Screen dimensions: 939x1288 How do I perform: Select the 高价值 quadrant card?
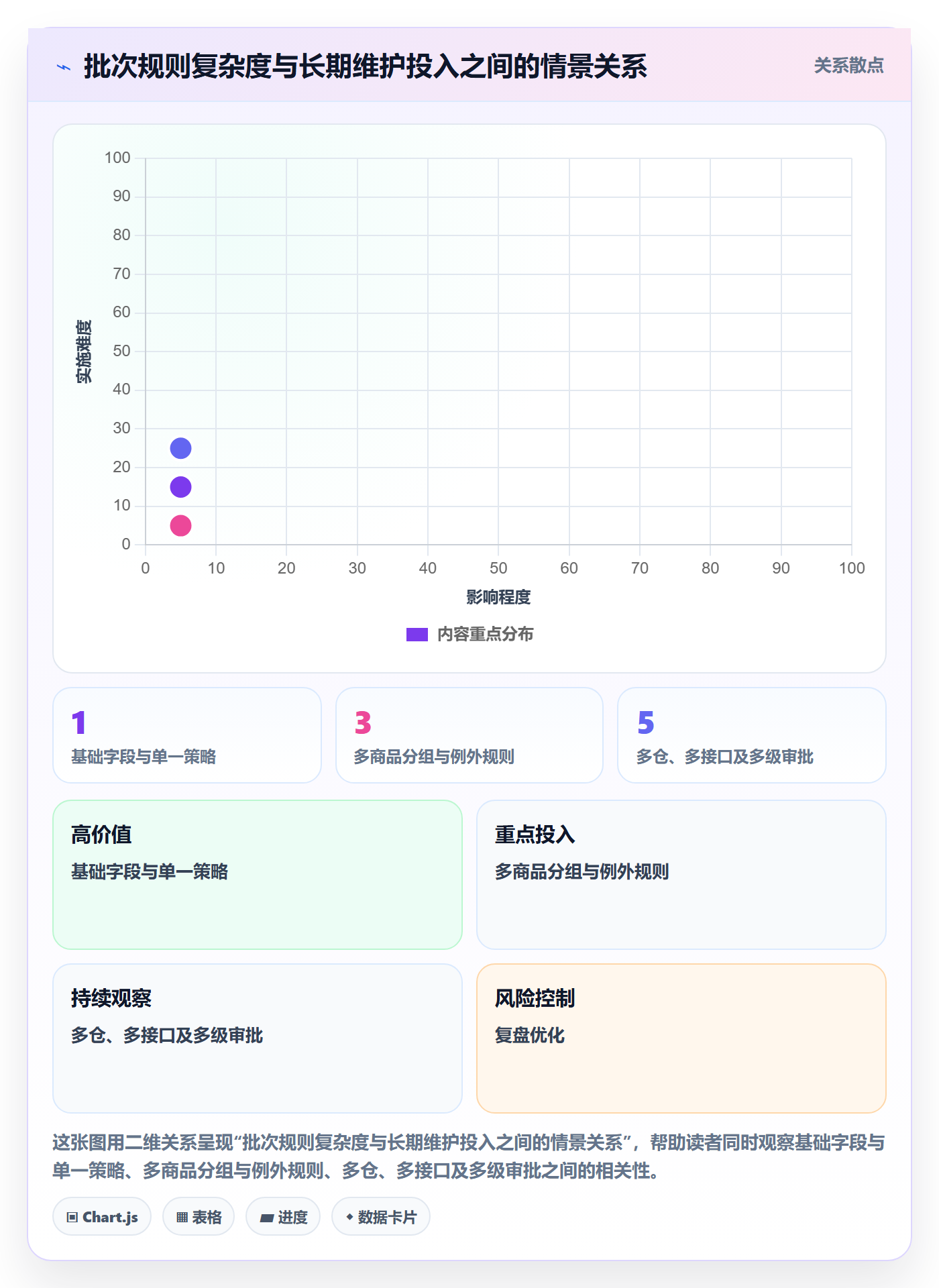pyautogui.click(x=258, y=875)
